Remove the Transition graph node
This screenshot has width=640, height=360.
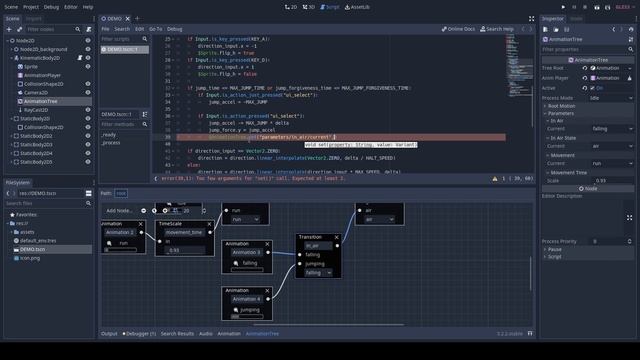coord(337,237)
